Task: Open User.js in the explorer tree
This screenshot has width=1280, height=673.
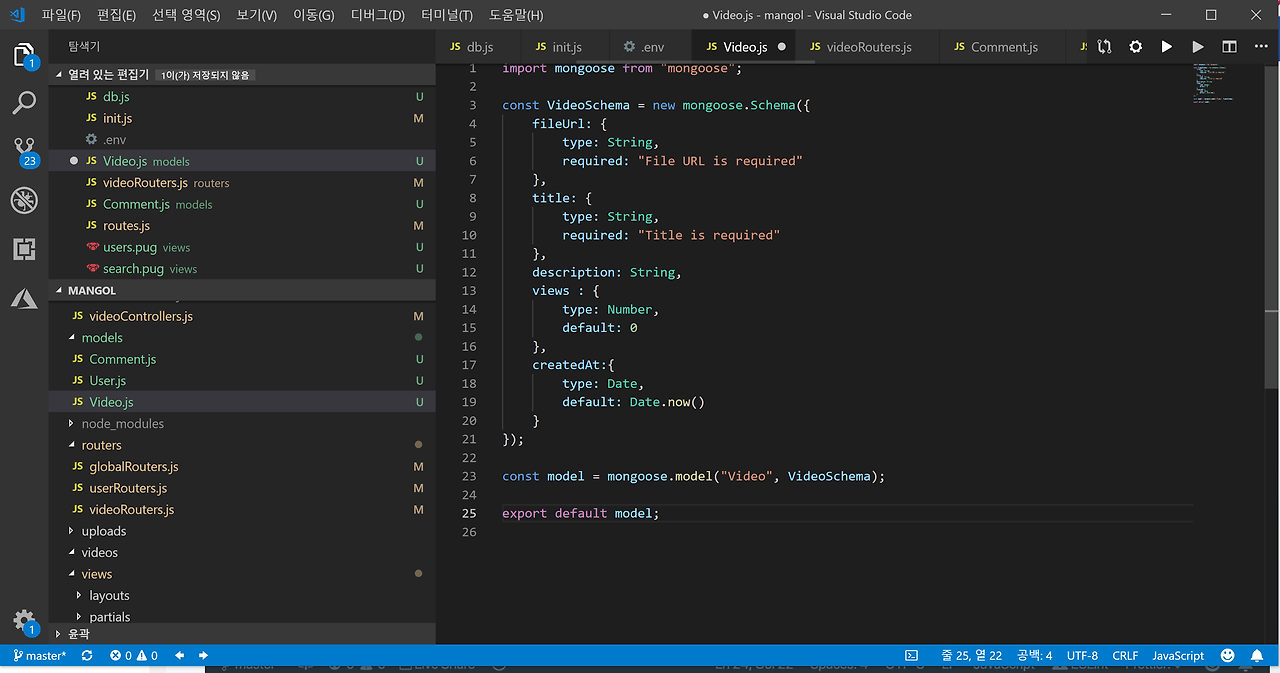Action: pyautogui.click(x=107, y=381)
